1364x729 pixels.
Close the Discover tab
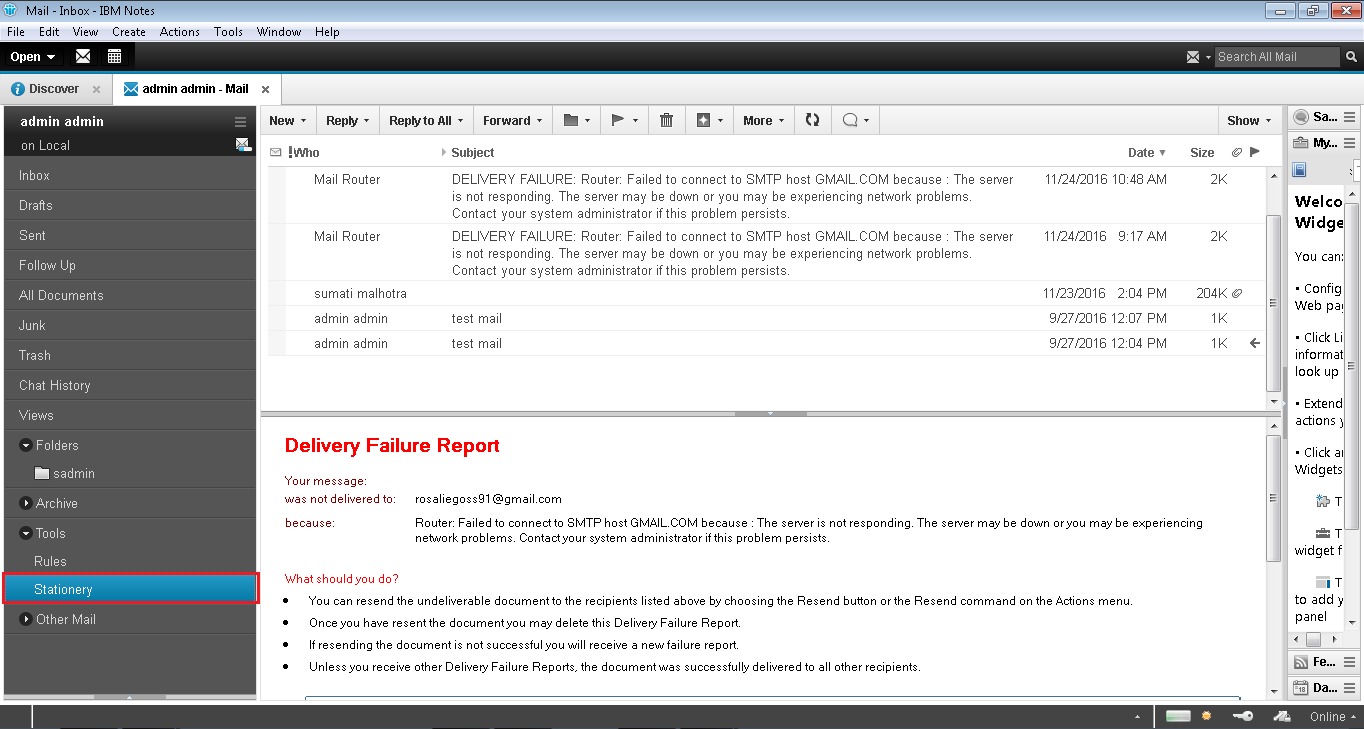coord(96,89)
